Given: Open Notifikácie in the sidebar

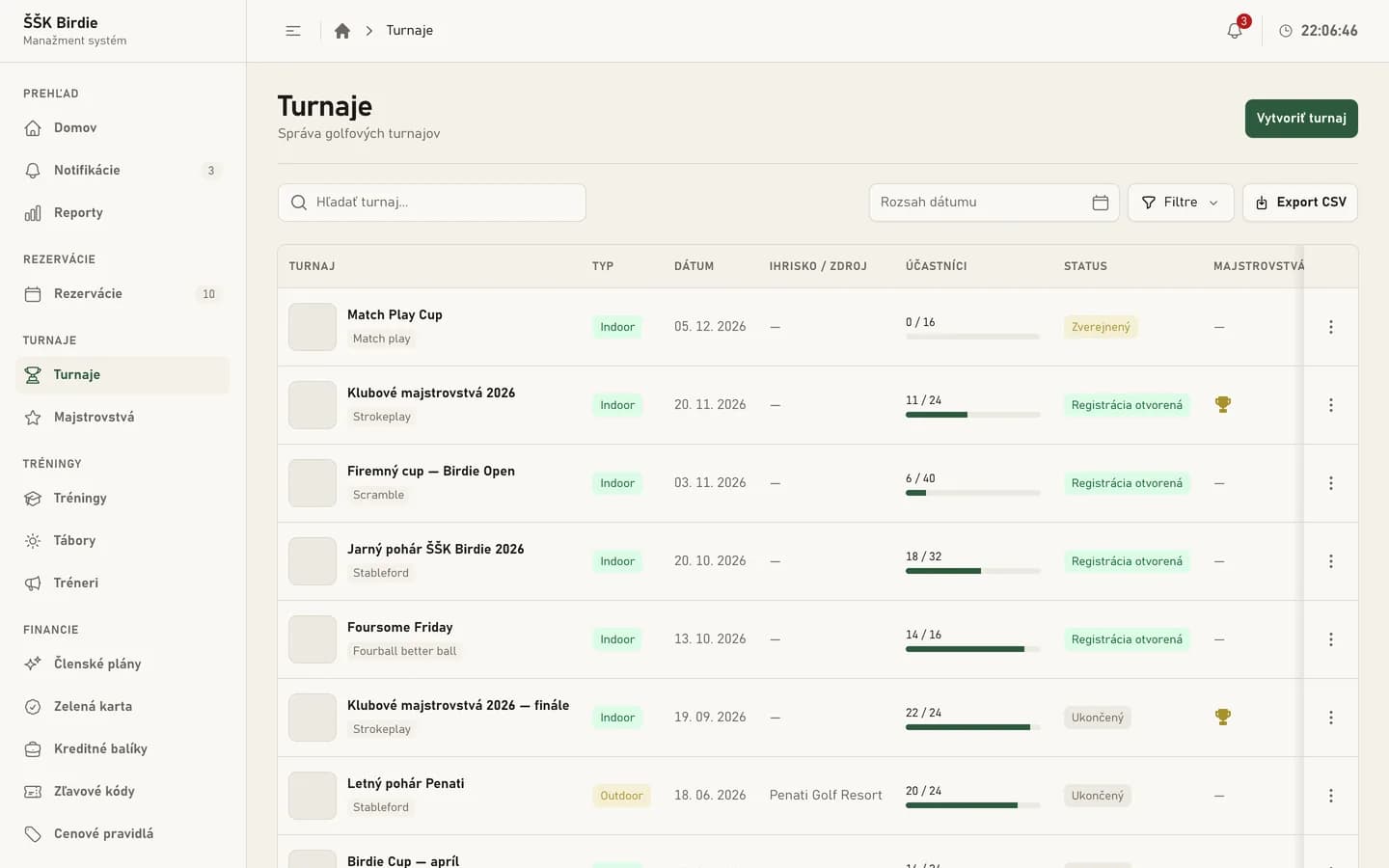Looking at the screenshot, I should click(x=123, y=171).
